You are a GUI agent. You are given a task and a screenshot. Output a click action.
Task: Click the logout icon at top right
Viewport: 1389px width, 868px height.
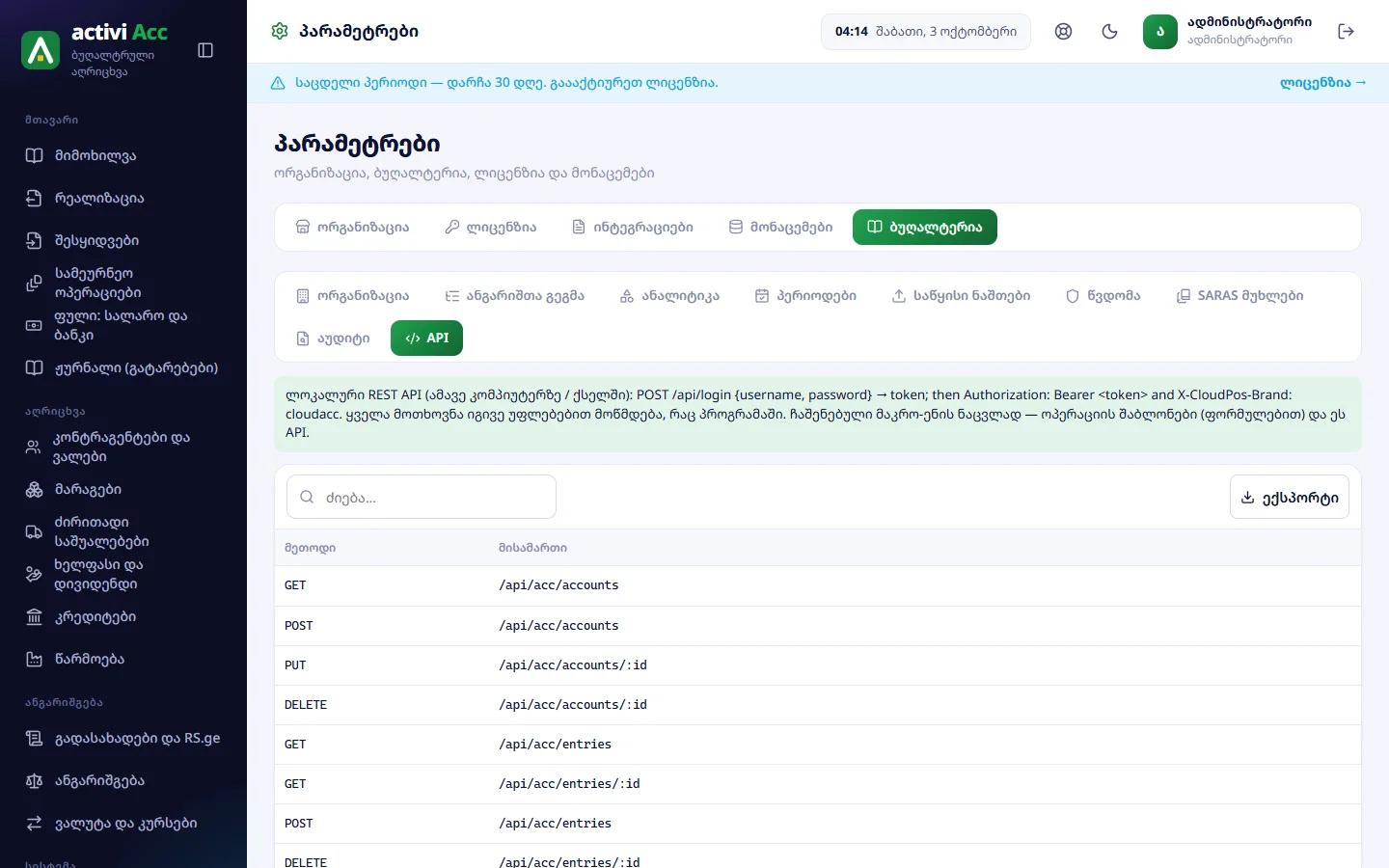tap(1347, 31)
